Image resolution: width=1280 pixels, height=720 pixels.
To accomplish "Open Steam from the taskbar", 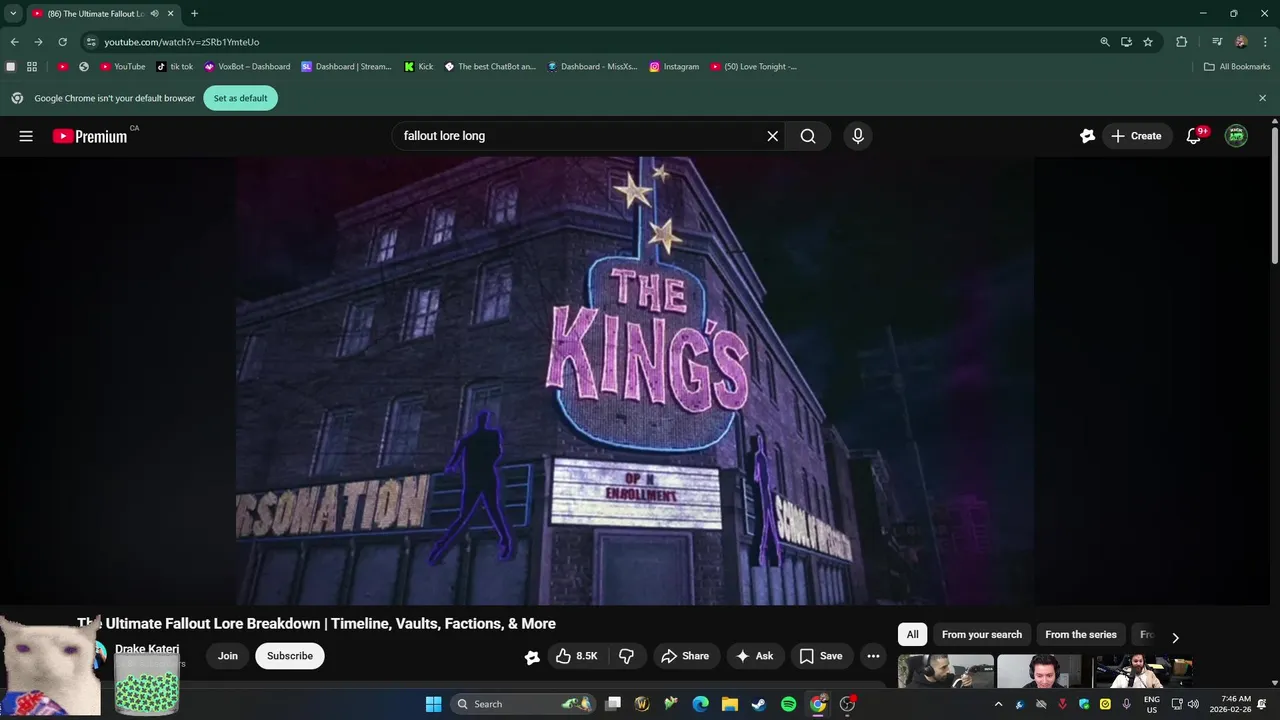I will pos(759,704).
